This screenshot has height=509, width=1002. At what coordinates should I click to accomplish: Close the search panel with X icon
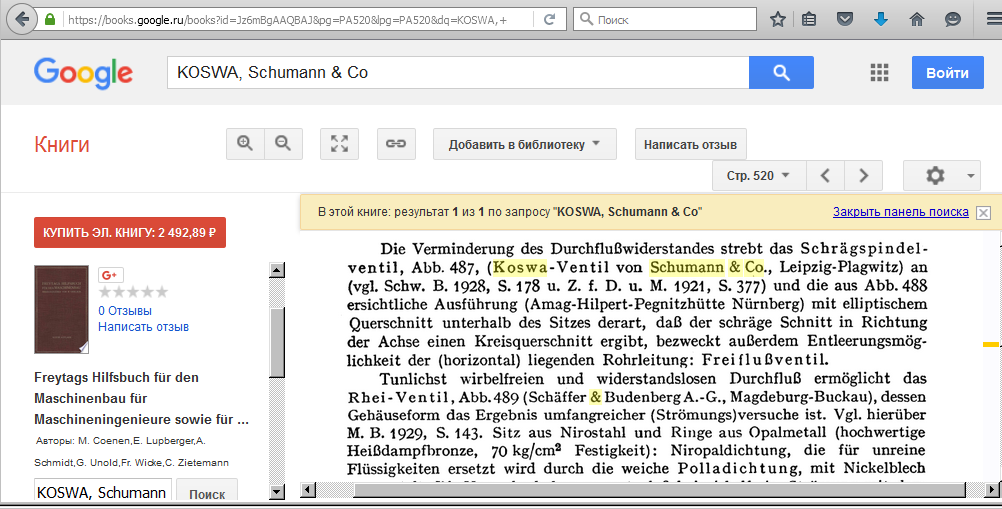click(x=984, y=213)
